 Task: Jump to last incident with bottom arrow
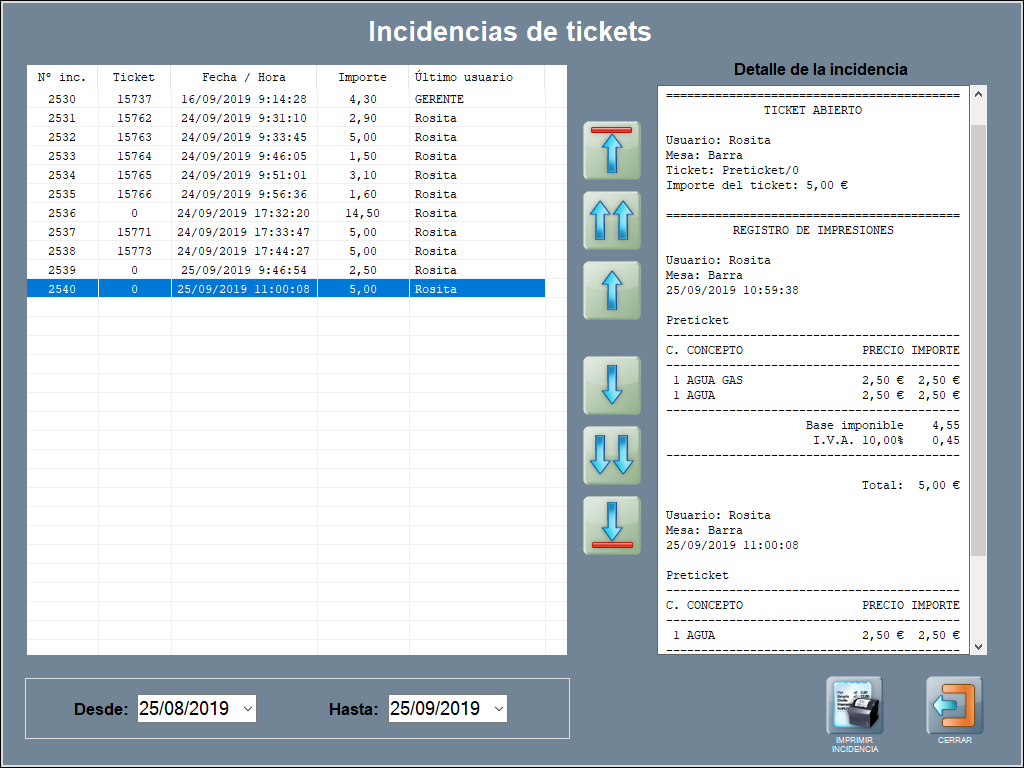pos(612,525)
